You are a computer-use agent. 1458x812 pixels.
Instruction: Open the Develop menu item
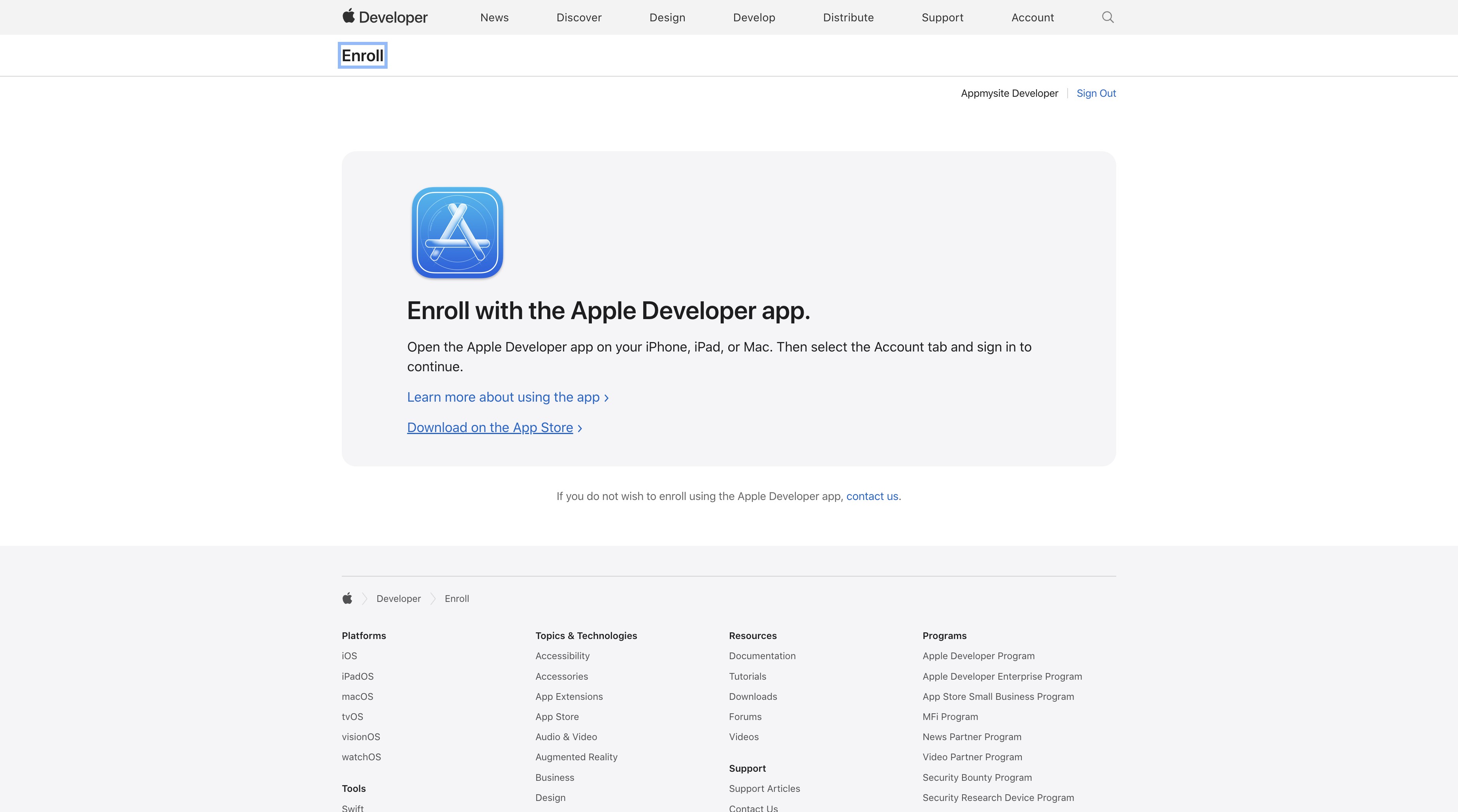pyautogui.click(x=754, y=17)
